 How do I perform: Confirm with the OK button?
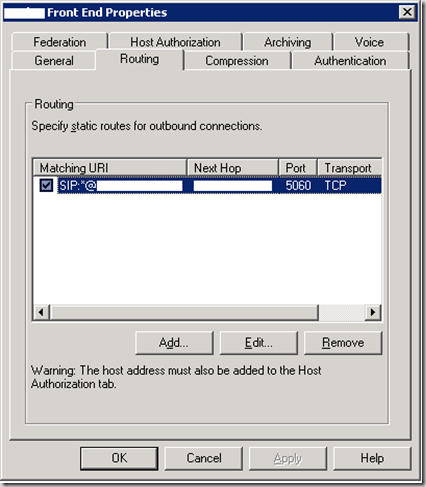119,458
